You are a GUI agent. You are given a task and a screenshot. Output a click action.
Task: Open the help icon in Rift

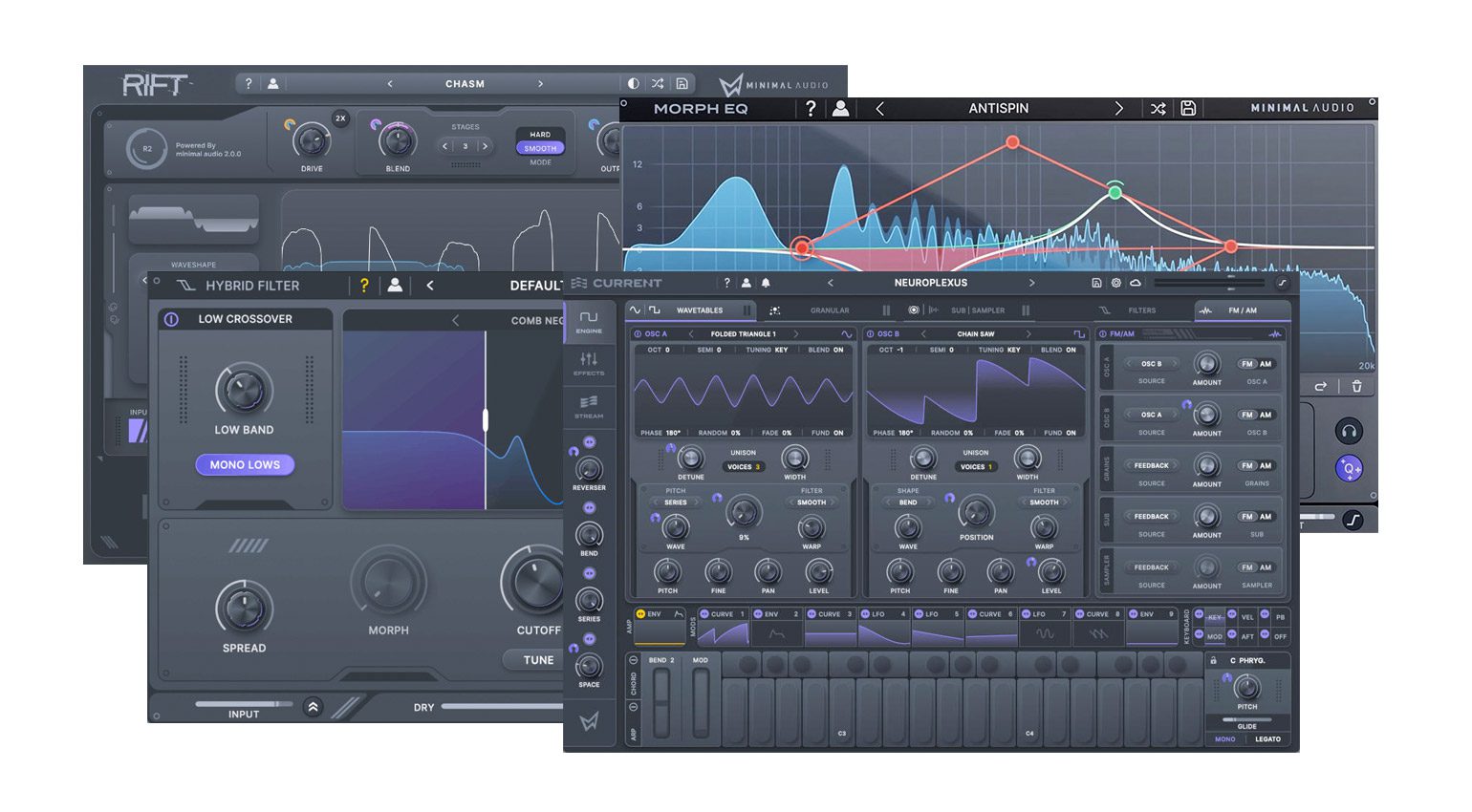tap(249, 84)
